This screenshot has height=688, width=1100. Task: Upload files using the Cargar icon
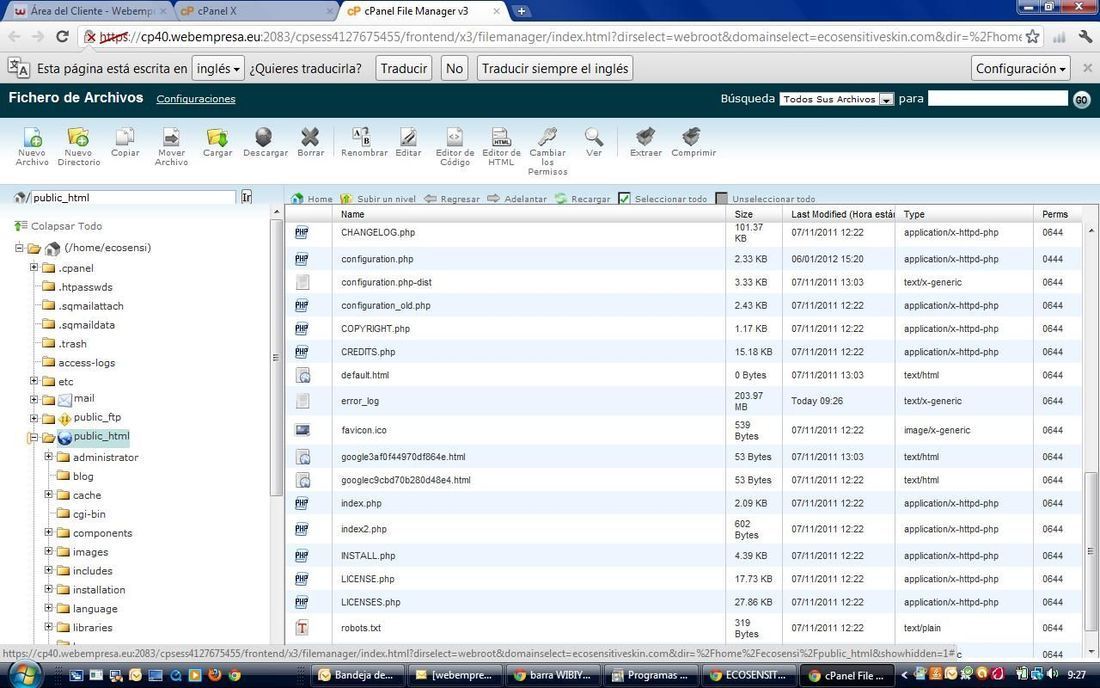(x=217, y=142)
